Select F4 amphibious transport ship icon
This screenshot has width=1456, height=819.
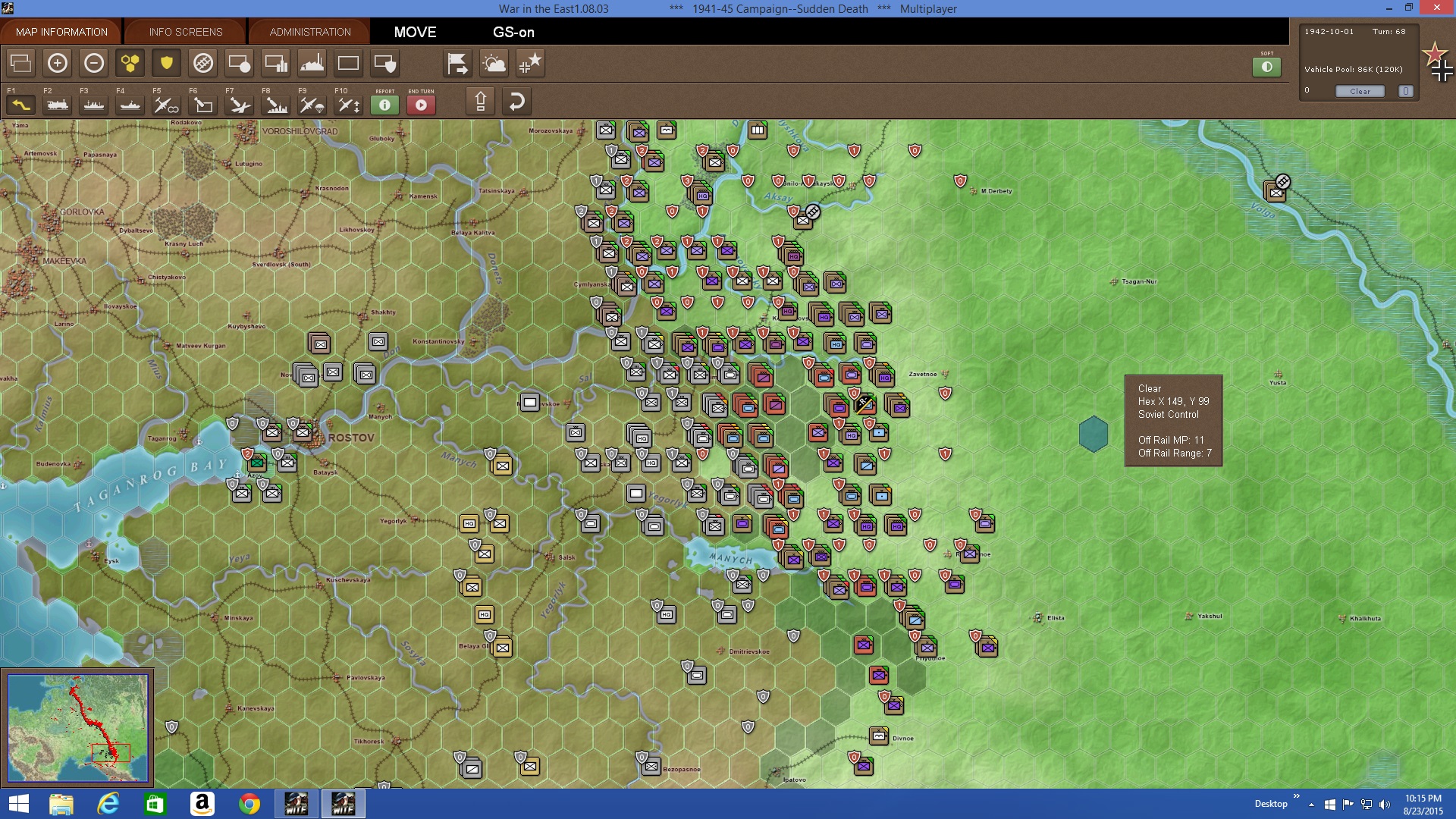pos(130,105)
